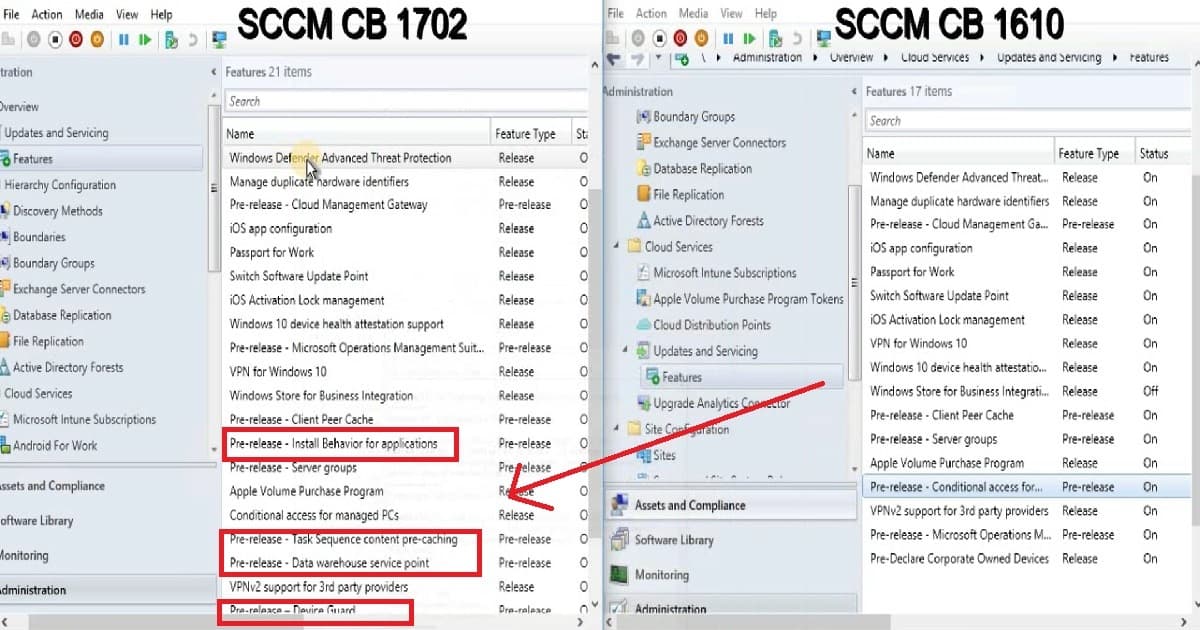
Task: Open Action menu in left 1702 window
Action: click(46, 14)
